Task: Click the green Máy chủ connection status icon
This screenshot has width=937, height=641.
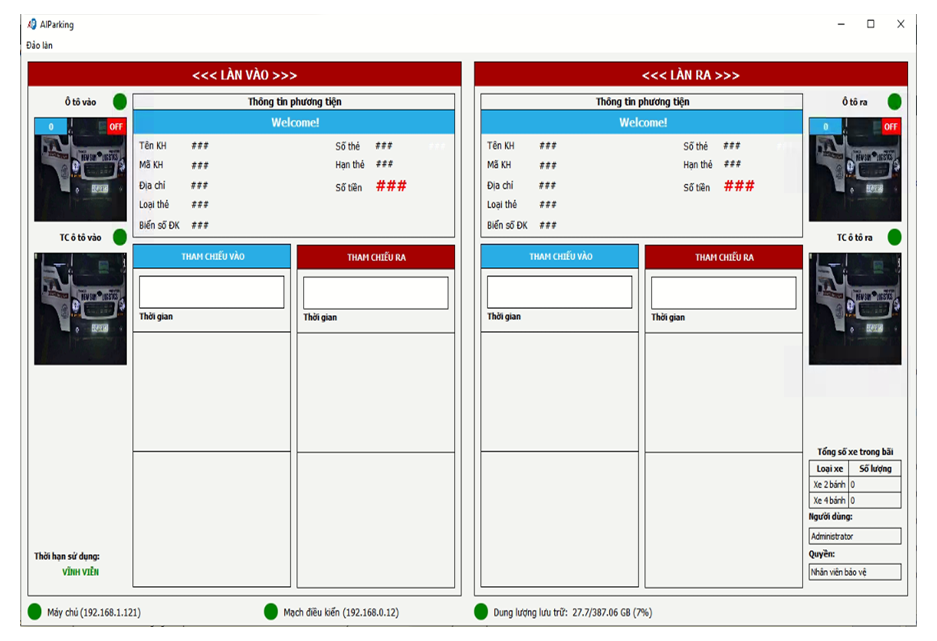Action: point(35,611)
